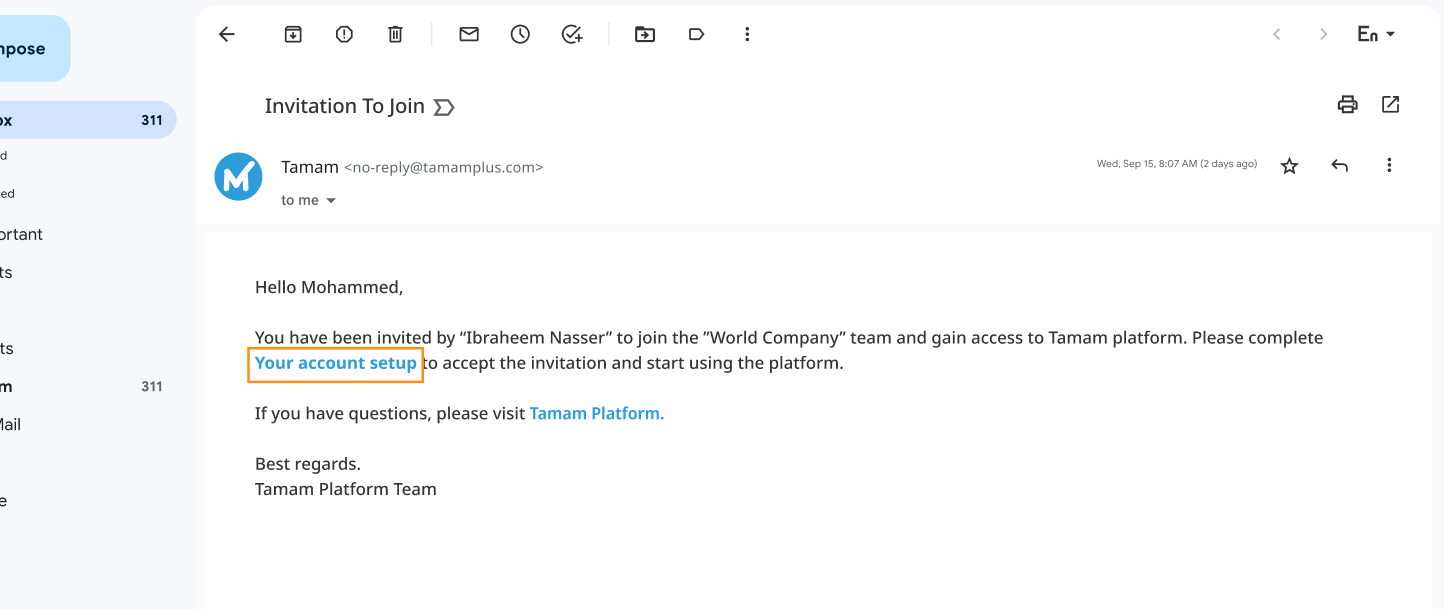This screenshot has width=1444, height=609.
Task: Open the toolbar's three-dot More menu
Action: click(x=747, y=34)
